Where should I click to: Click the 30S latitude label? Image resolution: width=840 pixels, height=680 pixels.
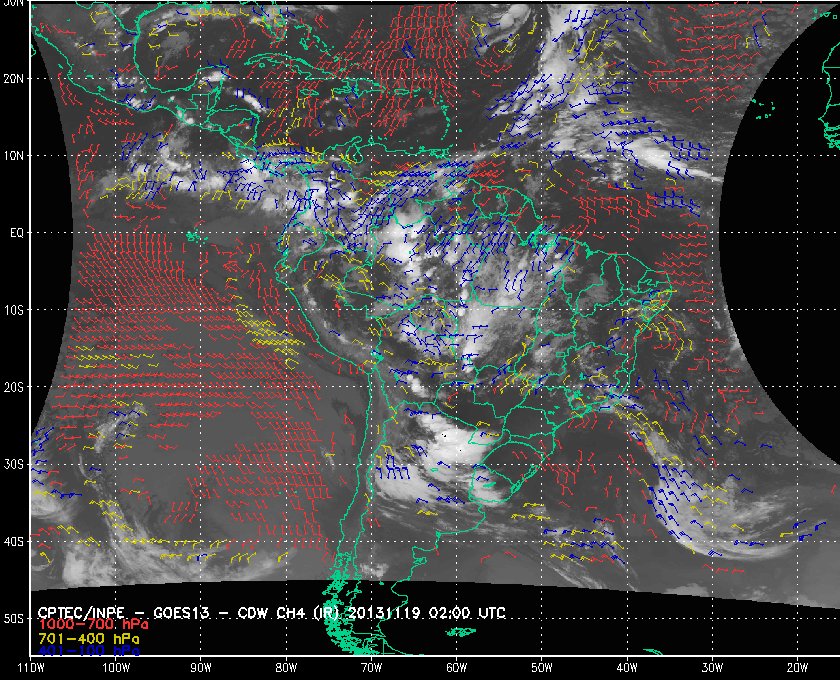point(13,465)
